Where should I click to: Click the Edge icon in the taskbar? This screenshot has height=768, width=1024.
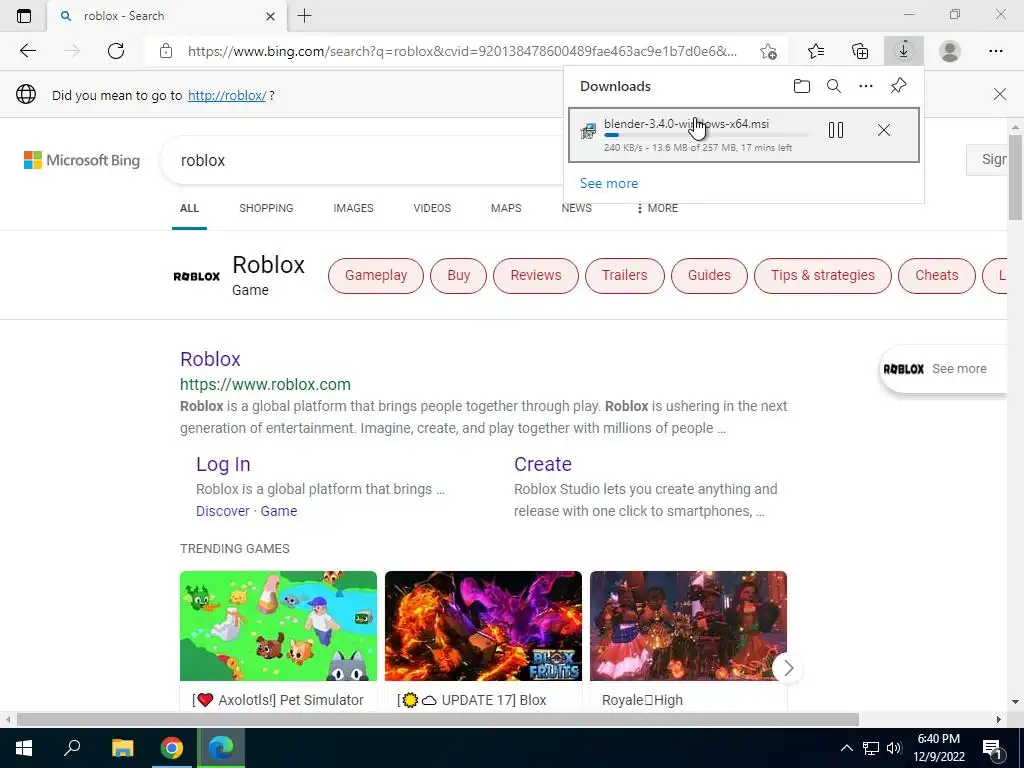pyautogui.click(x=221, y=748)
